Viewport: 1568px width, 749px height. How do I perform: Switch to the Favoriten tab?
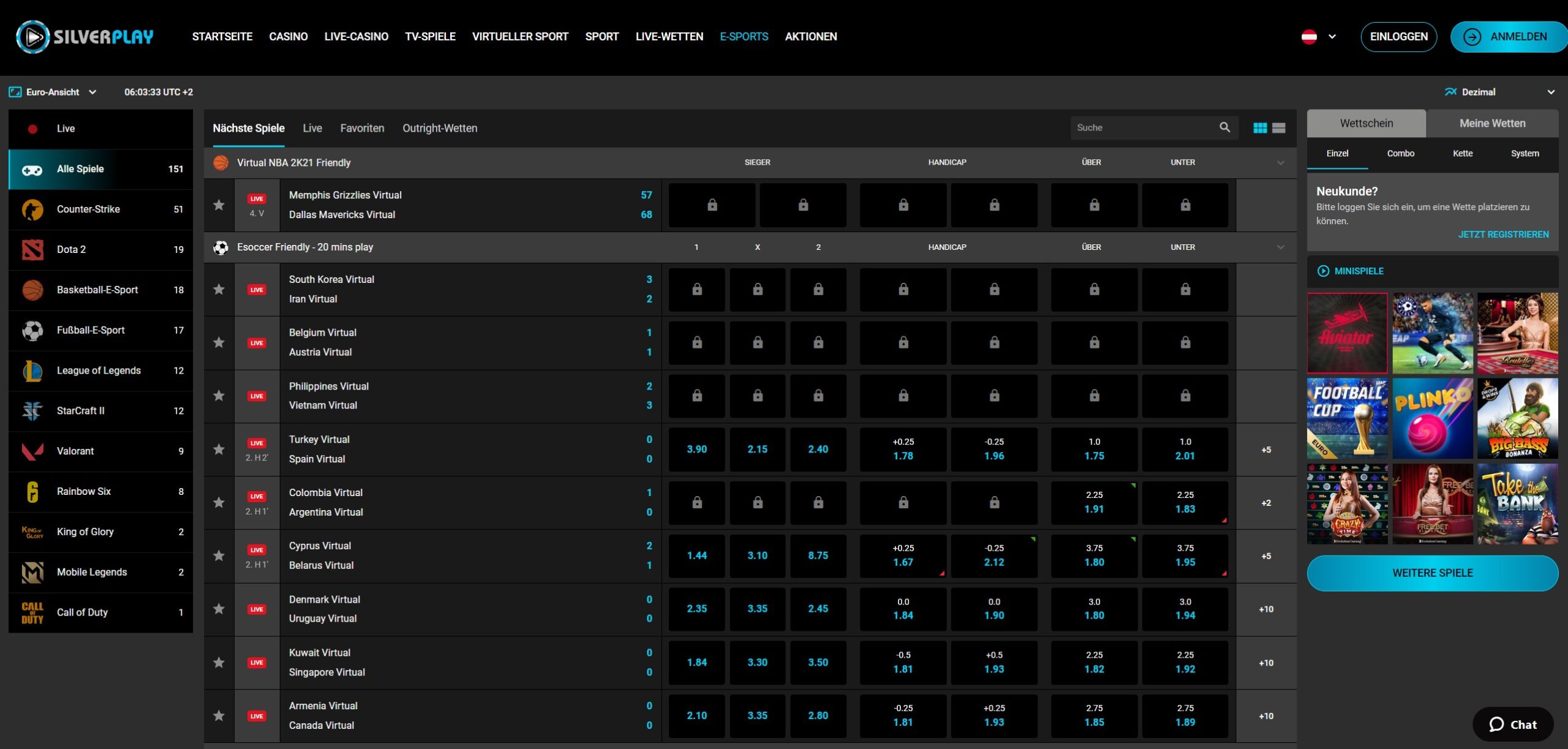363,129
